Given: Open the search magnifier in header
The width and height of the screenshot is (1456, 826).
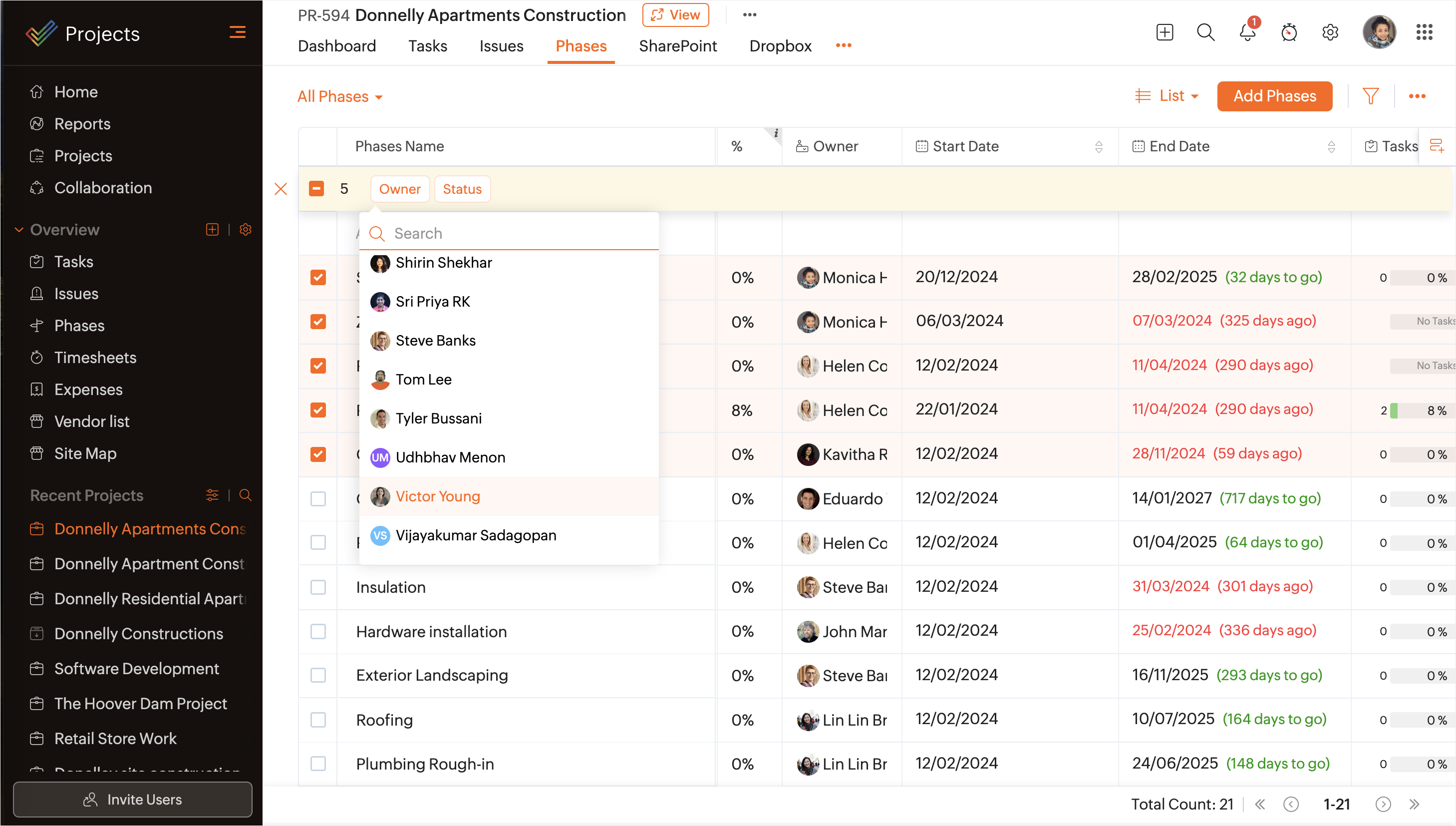Looking at the screenshot, I should coord(1205,32).
